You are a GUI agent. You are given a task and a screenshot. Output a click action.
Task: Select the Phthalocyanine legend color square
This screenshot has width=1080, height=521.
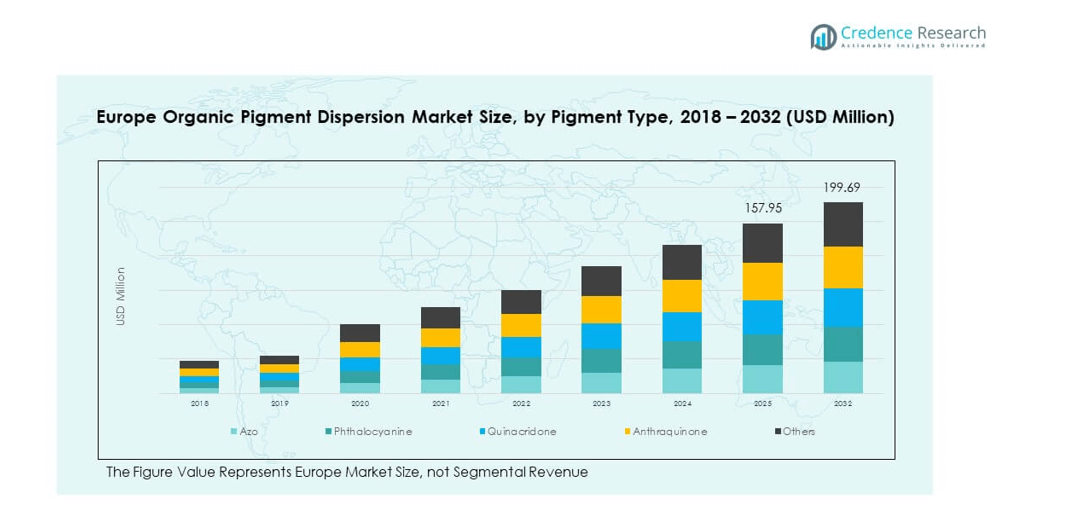[x=327, y=432]
